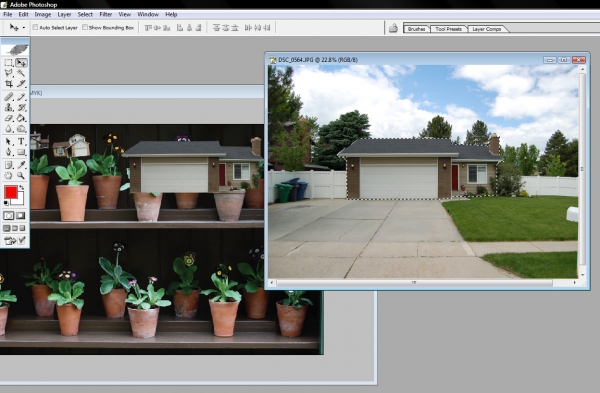Click scroll-down arrow in DSC_0564.JPG window
Image resolution: width=600 pixels, height=393 pixels.
582,275
